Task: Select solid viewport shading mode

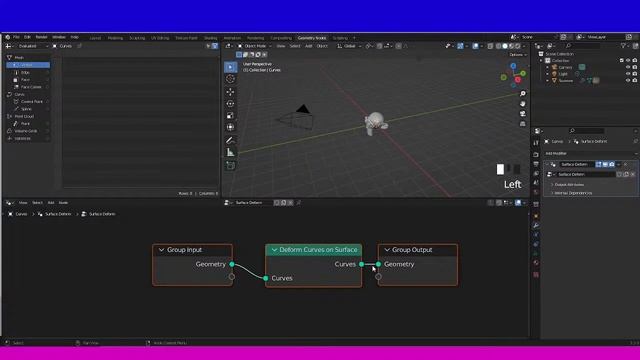Action: coord(505,46)
